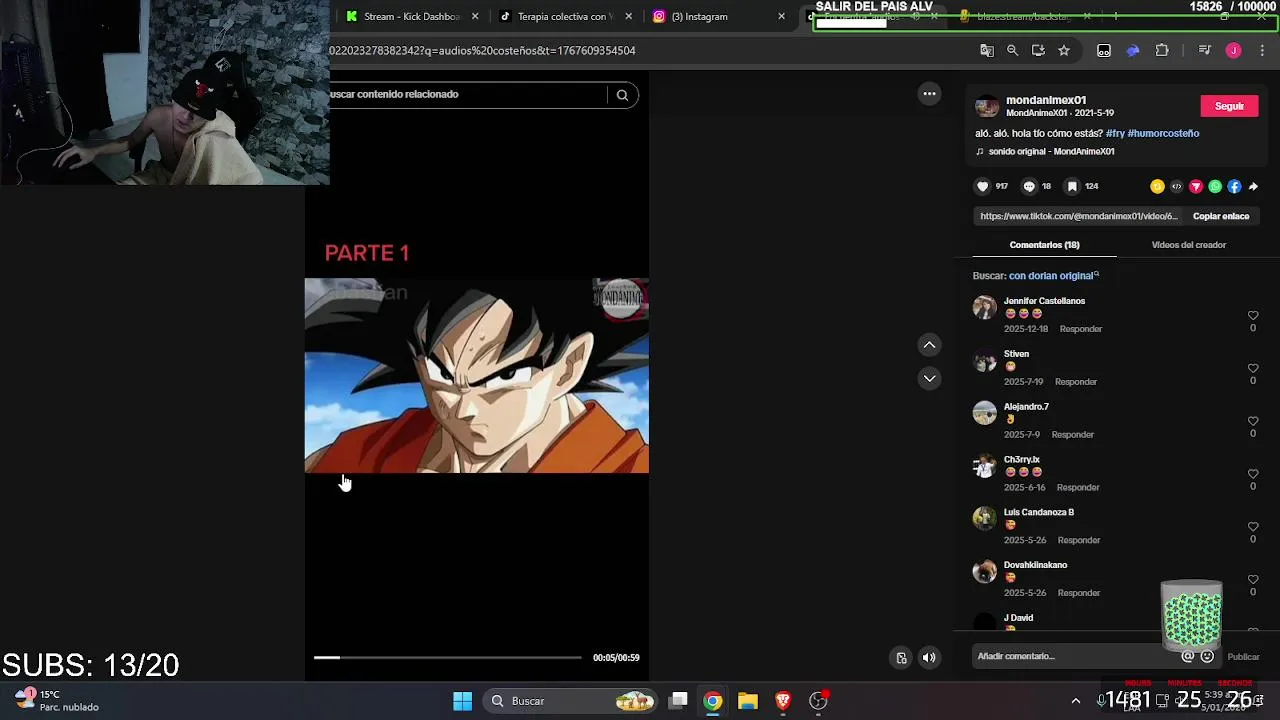
Task: Like the Ch3rry.tx comment
Action: click(1253, 475)
